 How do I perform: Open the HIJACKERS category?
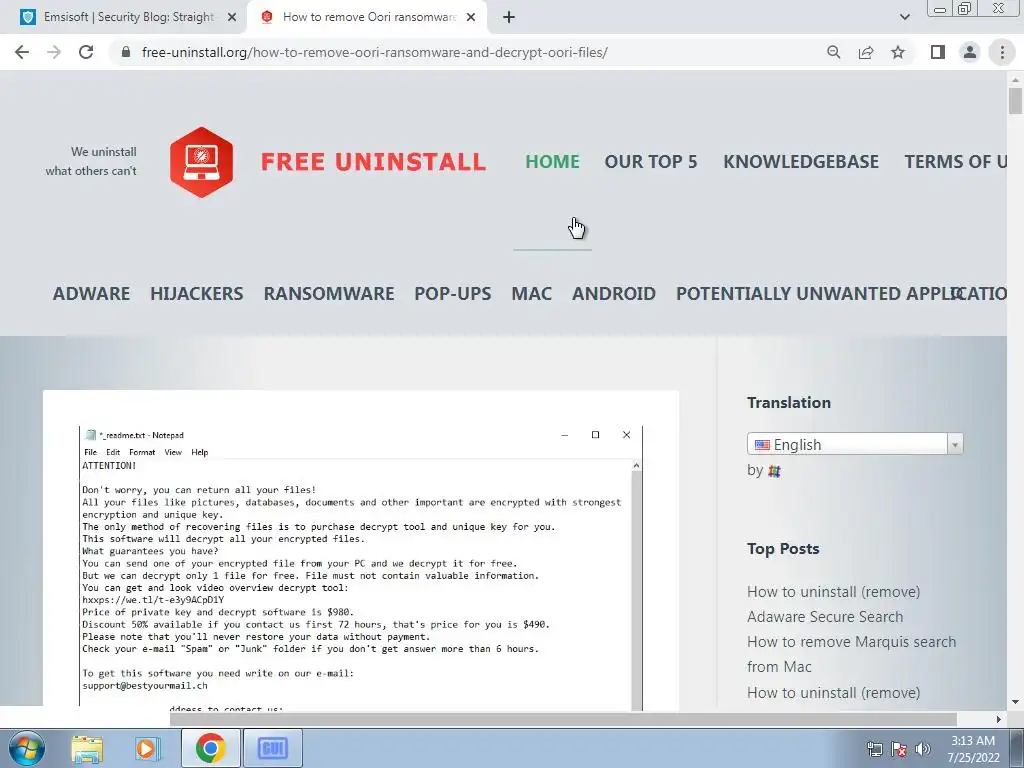pos(197,294)
